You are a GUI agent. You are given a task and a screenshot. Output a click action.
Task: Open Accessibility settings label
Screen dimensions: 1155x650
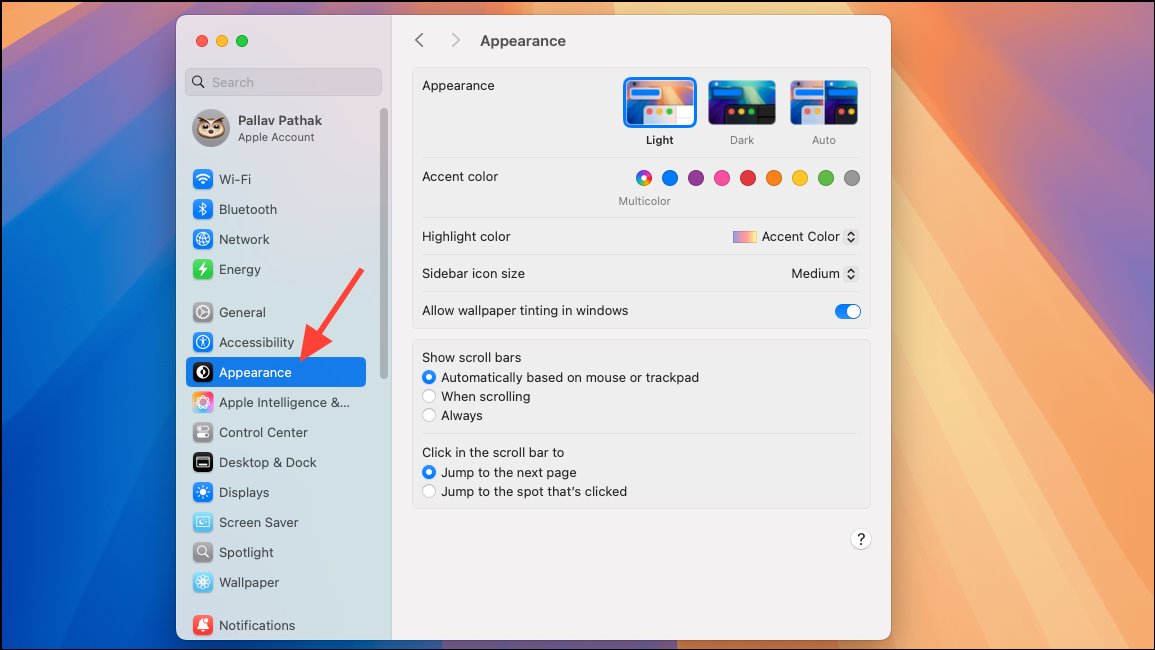pyautogui.click(x=256, y=343)
